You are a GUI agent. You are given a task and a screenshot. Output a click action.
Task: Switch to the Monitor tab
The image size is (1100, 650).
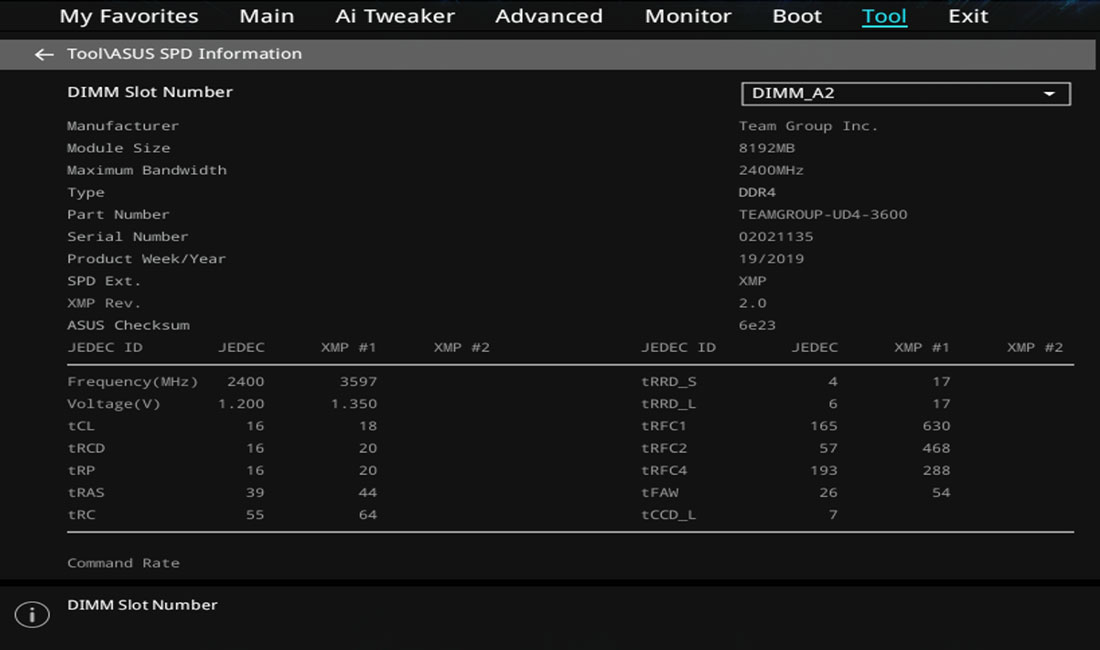(688, 16)
